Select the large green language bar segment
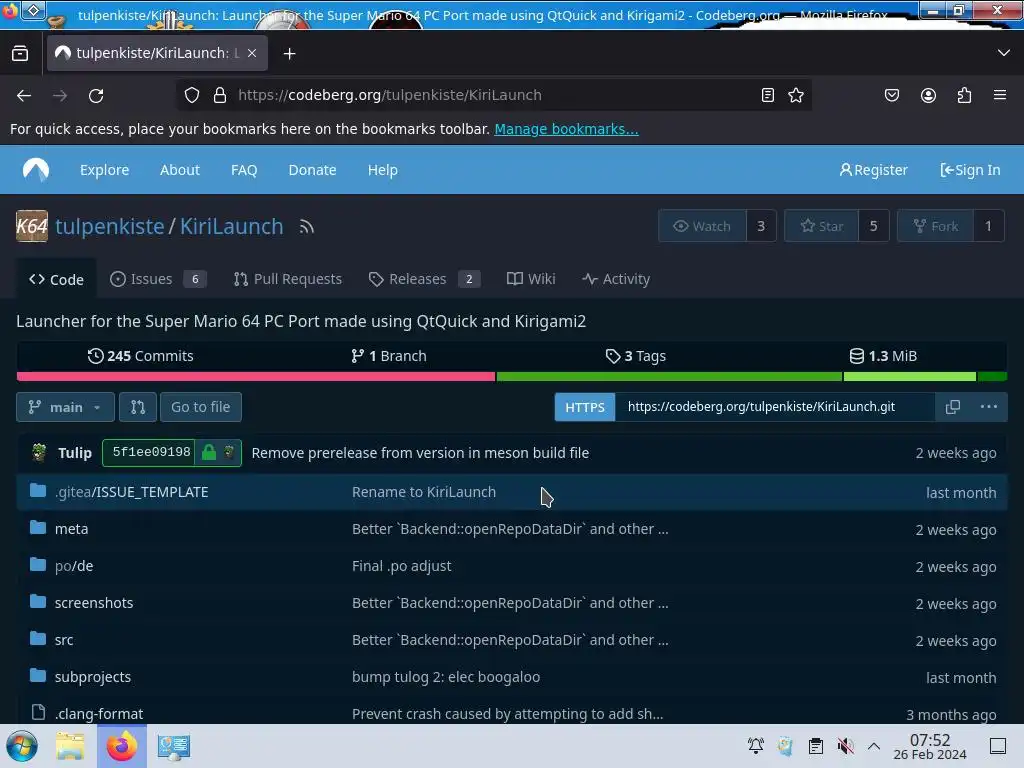Screen dimensions: 1024x768 669,377
